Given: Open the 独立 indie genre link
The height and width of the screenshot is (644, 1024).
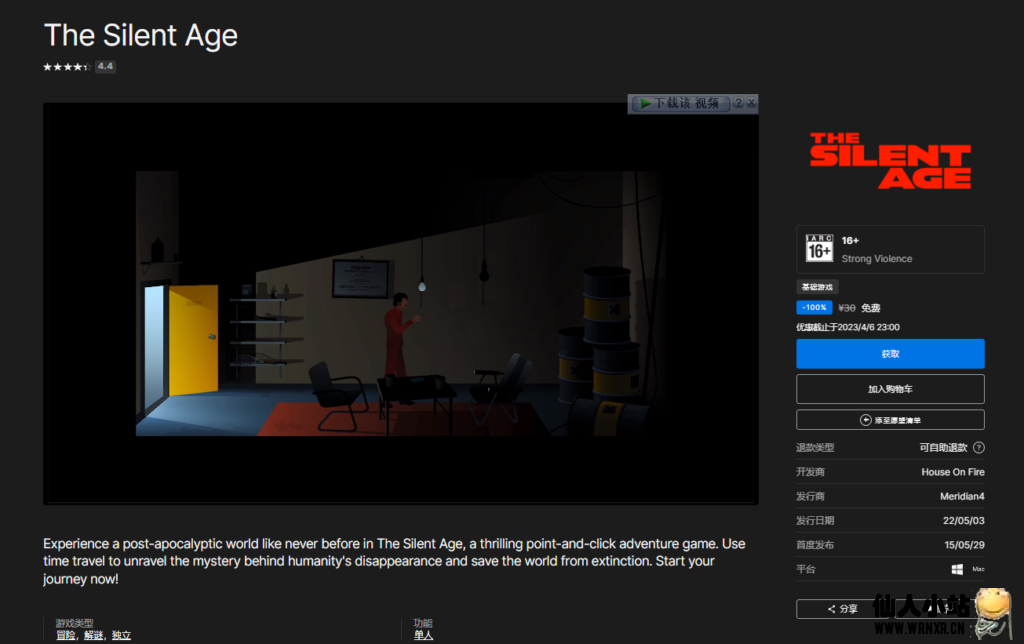Looking at the screenshot, I should 121,636.
